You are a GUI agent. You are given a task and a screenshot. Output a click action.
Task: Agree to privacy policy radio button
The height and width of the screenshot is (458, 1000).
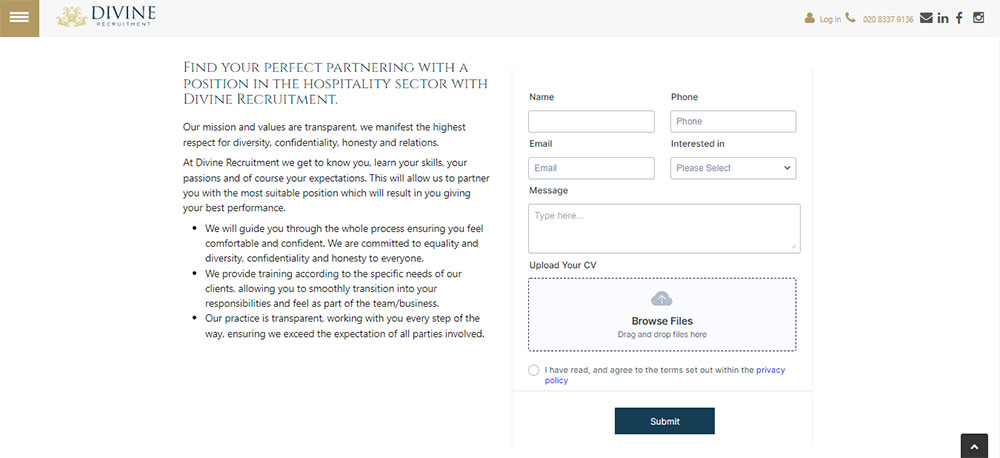tap(534, 371)
